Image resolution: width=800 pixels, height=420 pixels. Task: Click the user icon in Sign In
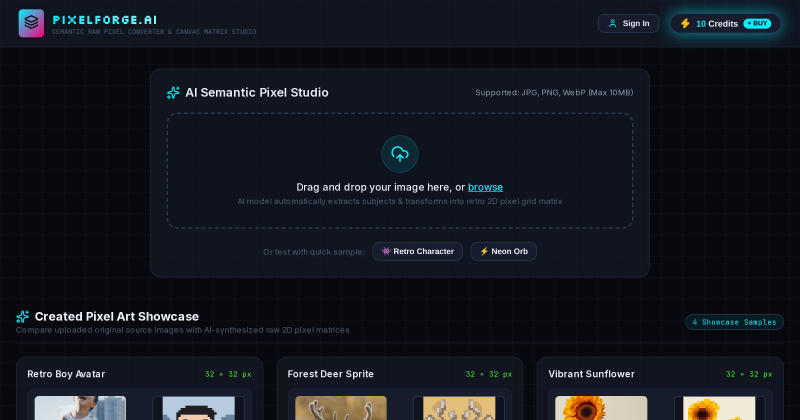point(613,23)
